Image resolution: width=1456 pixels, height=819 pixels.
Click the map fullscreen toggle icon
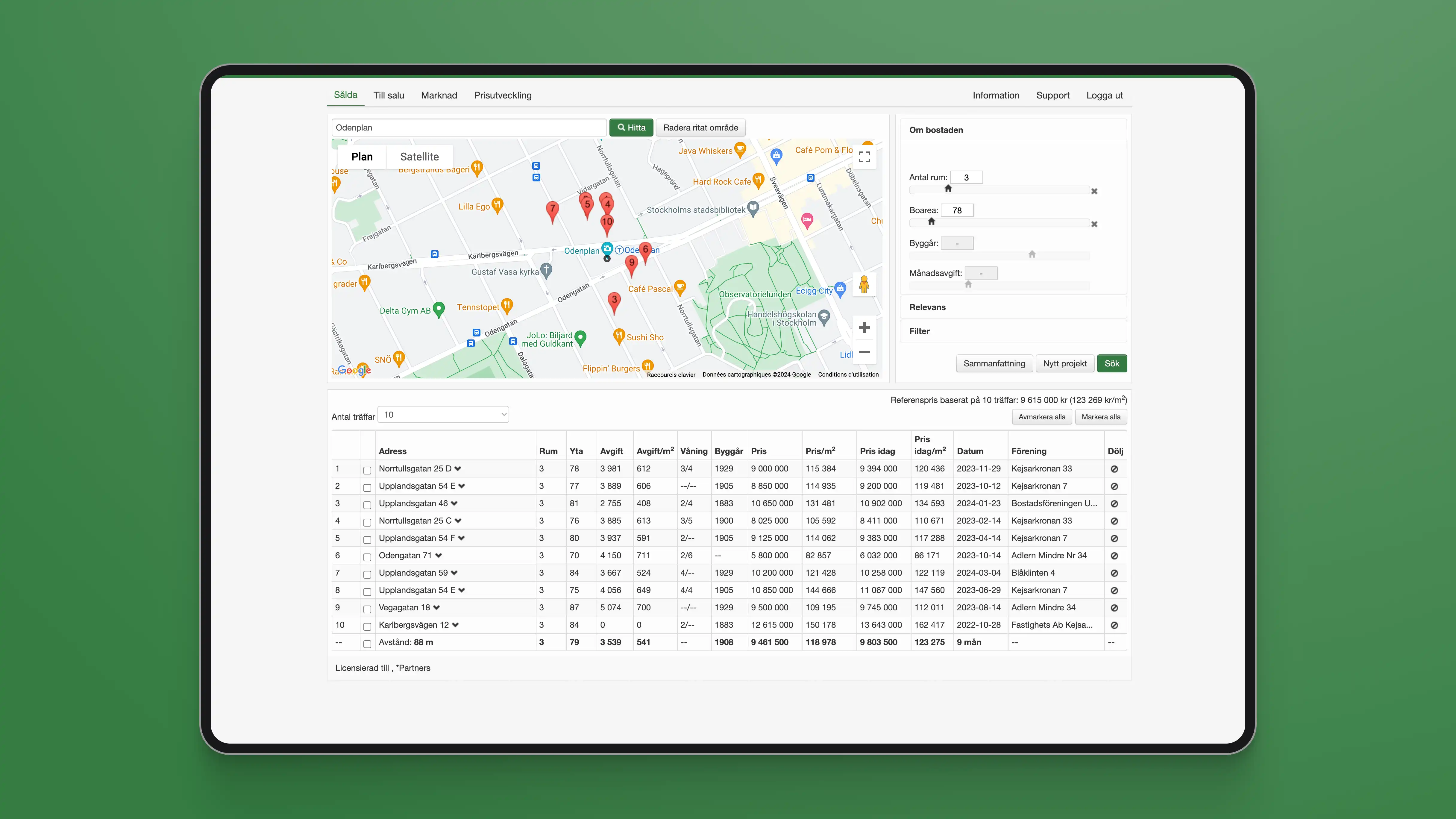pos(864,157)
